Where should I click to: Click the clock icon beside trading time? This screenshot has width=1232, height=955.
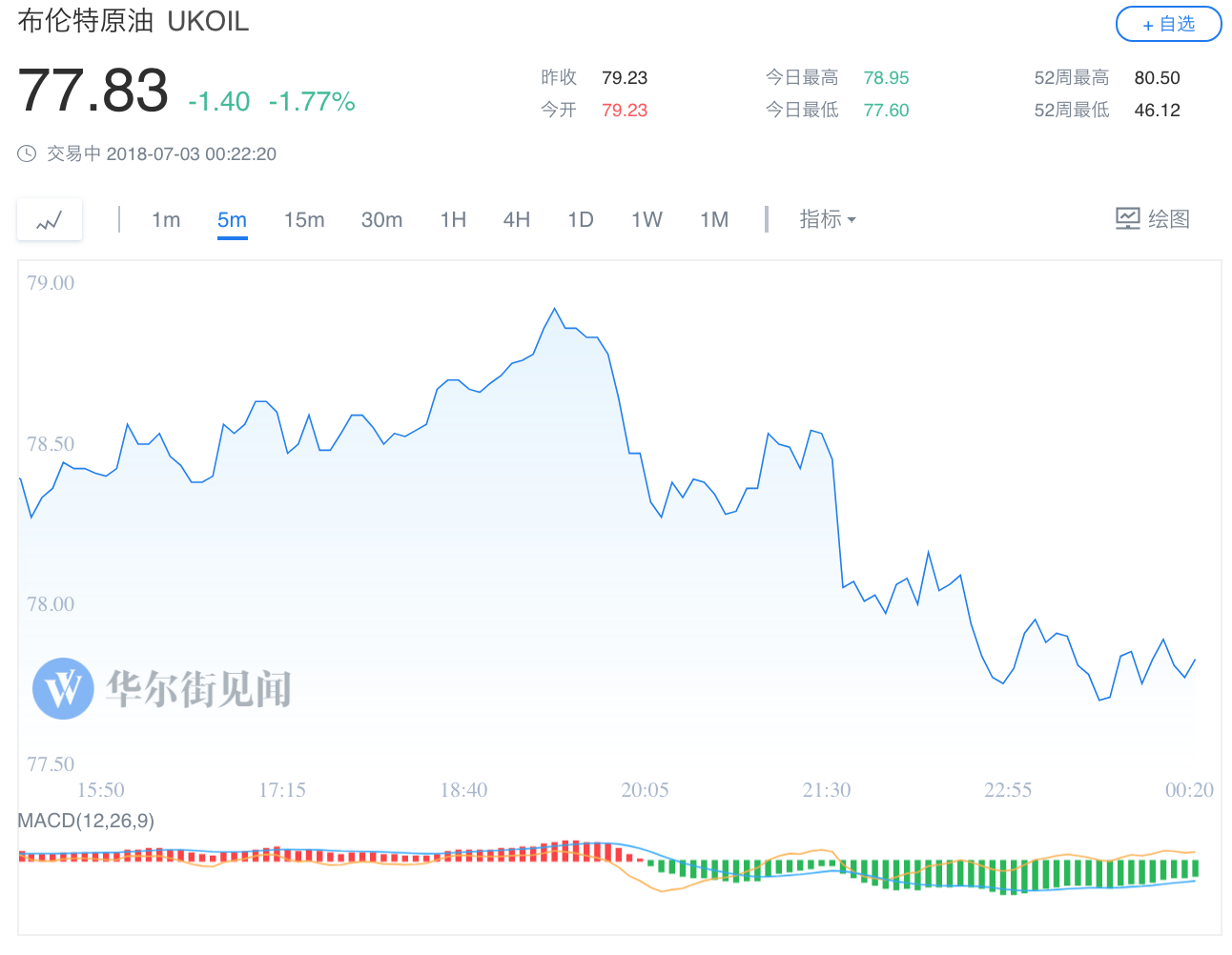tap(27, 153)
